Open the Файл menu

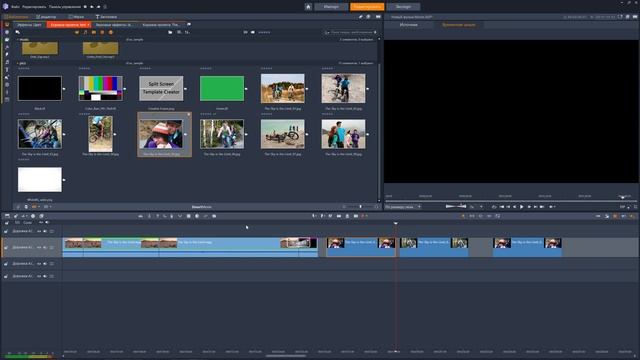tap(16, 7)
